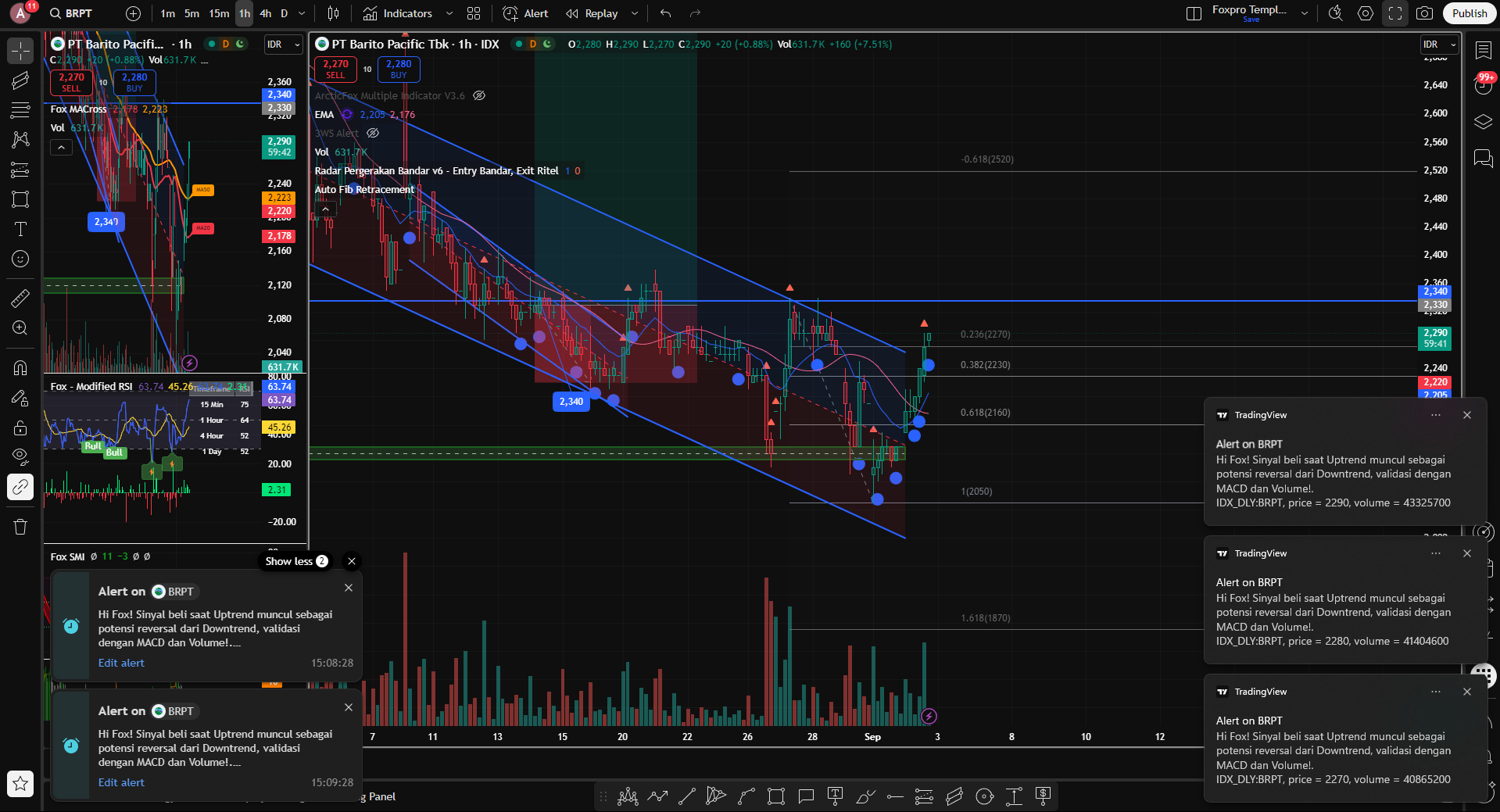1500x812 pixels.
Task: Select the geometric shapes tool
Action: (x=20, y=199)
